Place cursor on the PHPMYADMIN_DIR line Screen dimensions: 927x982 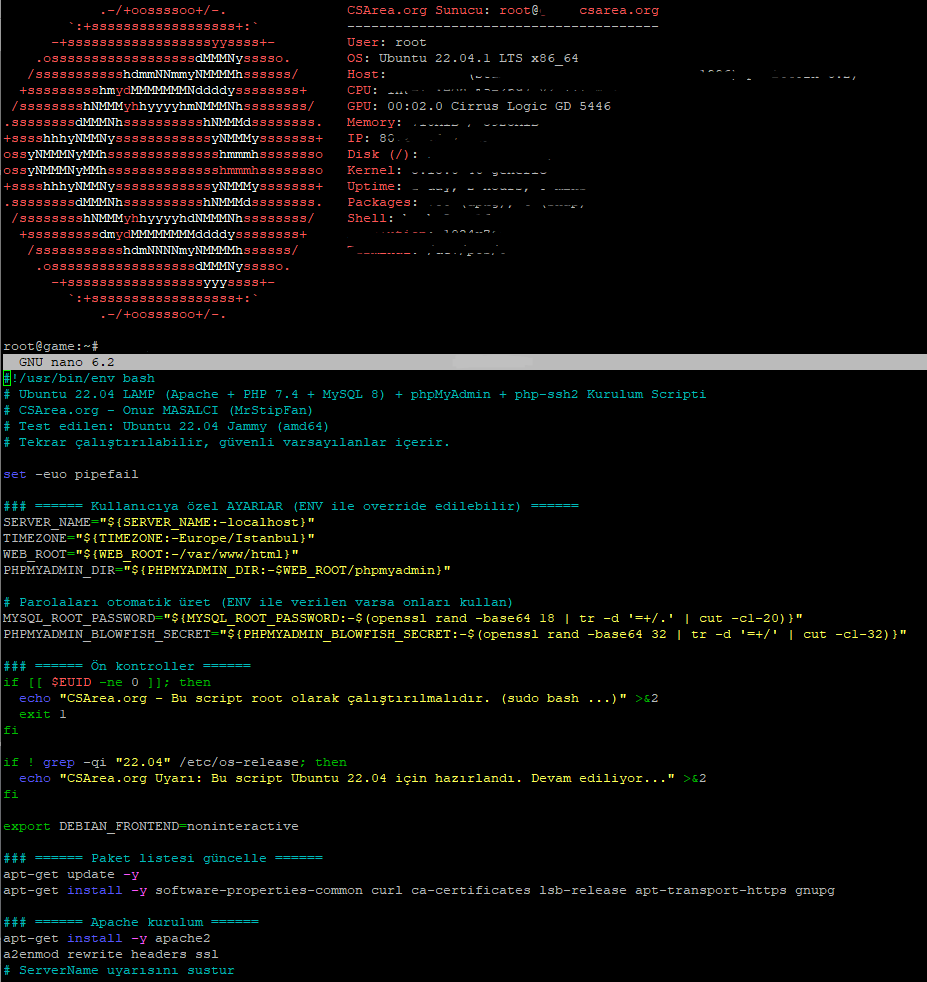click(226, 570)
